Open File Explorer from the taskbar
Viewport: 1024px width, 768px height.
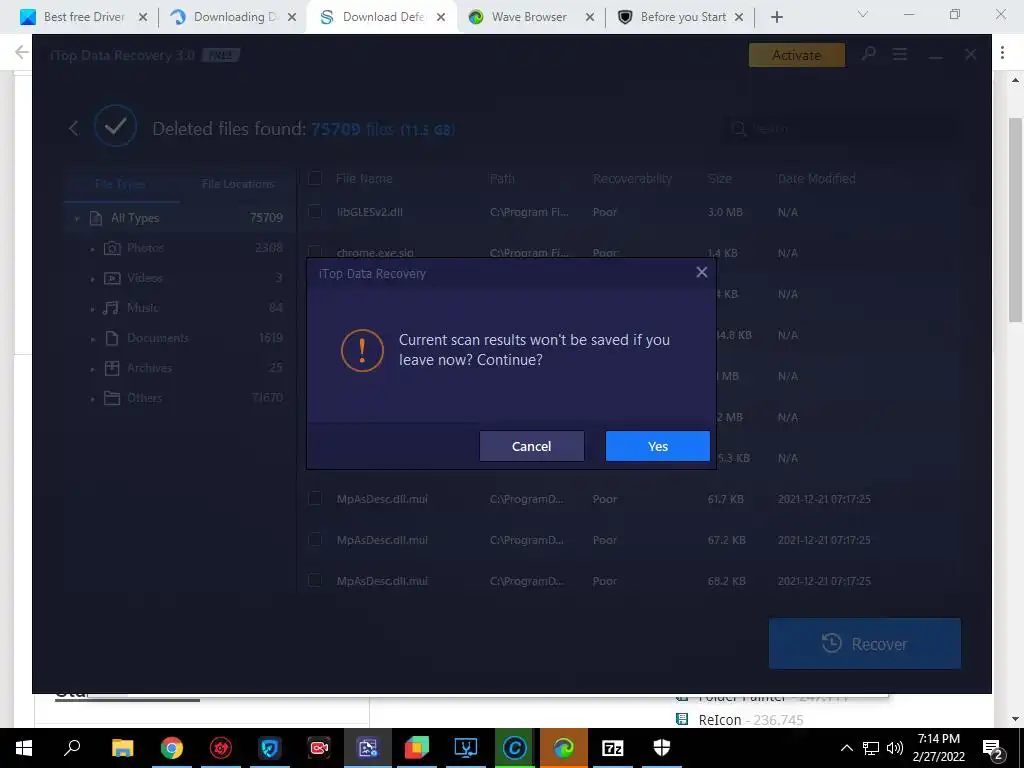[x=122, y=748]
